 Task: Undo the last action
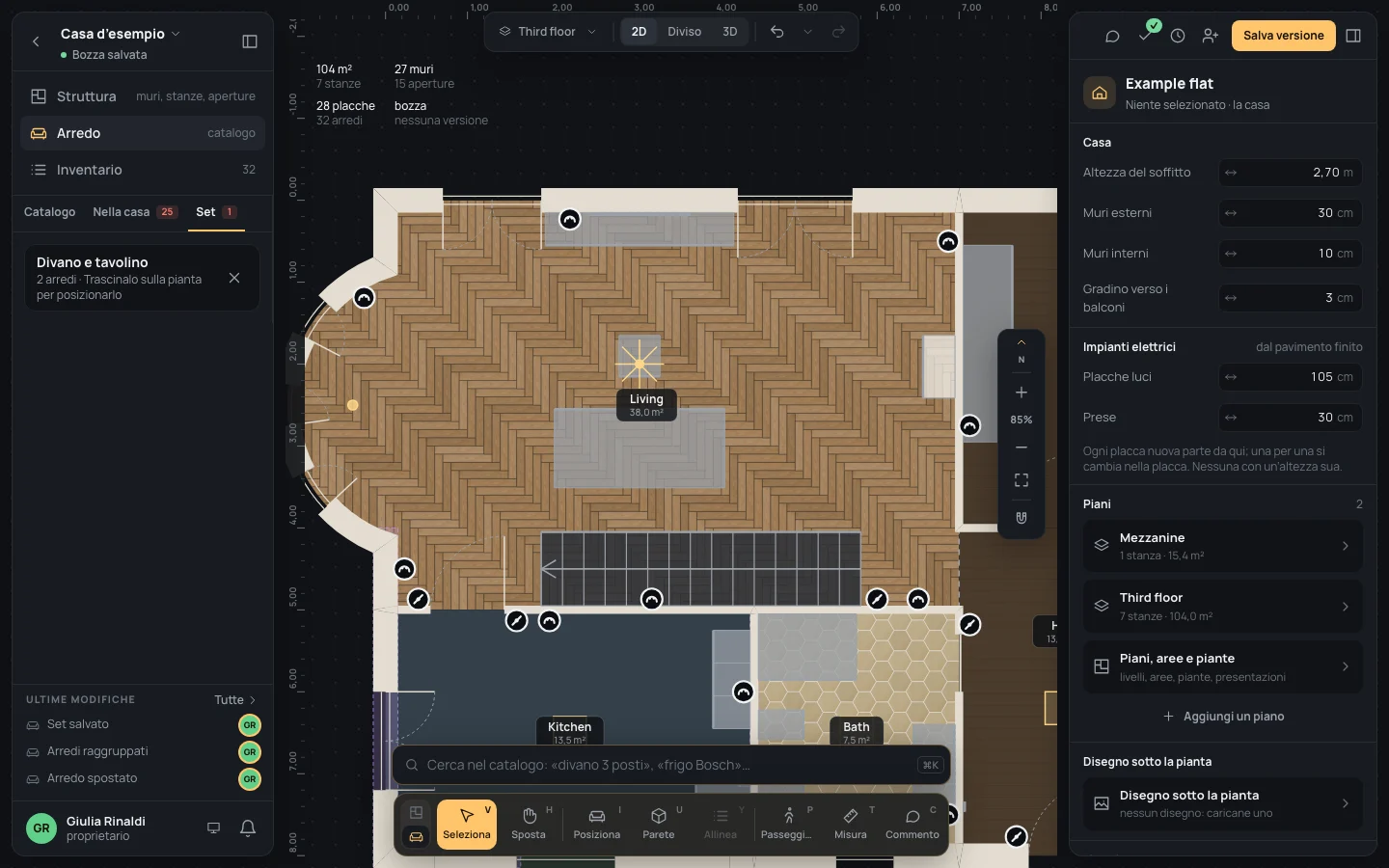coord(776,32)
